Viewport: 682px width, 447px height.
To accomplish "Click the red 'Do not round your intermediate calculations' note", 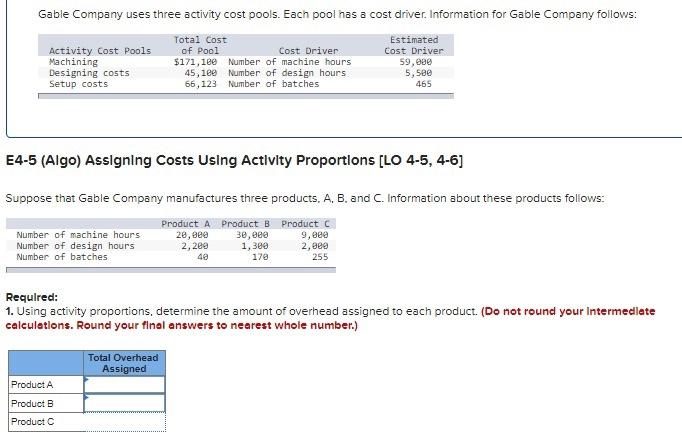I will coord(331,318).
